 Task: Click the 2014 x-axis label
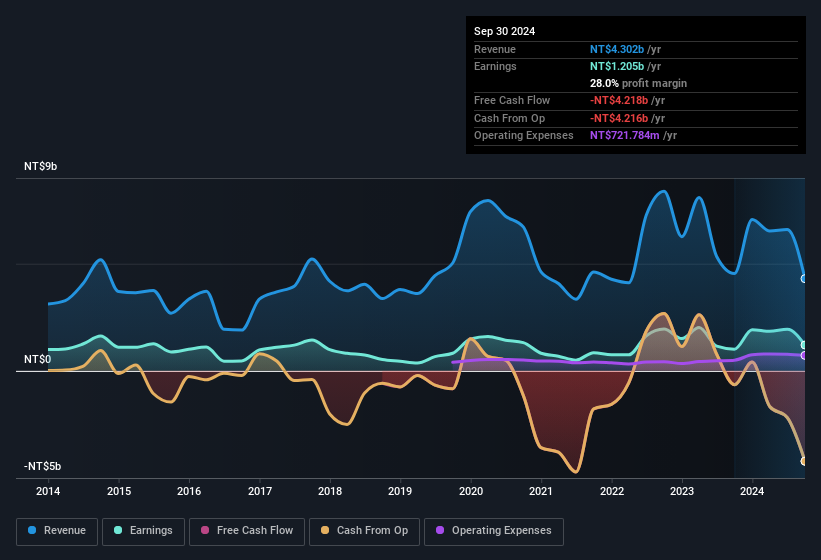point(48,491)
